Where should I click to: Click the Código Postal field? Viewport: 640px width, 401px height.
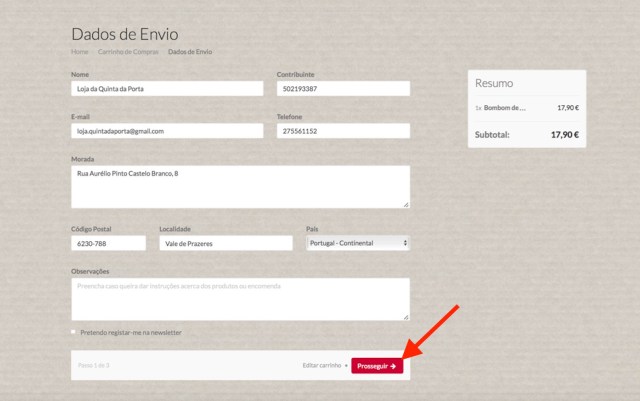108,243
